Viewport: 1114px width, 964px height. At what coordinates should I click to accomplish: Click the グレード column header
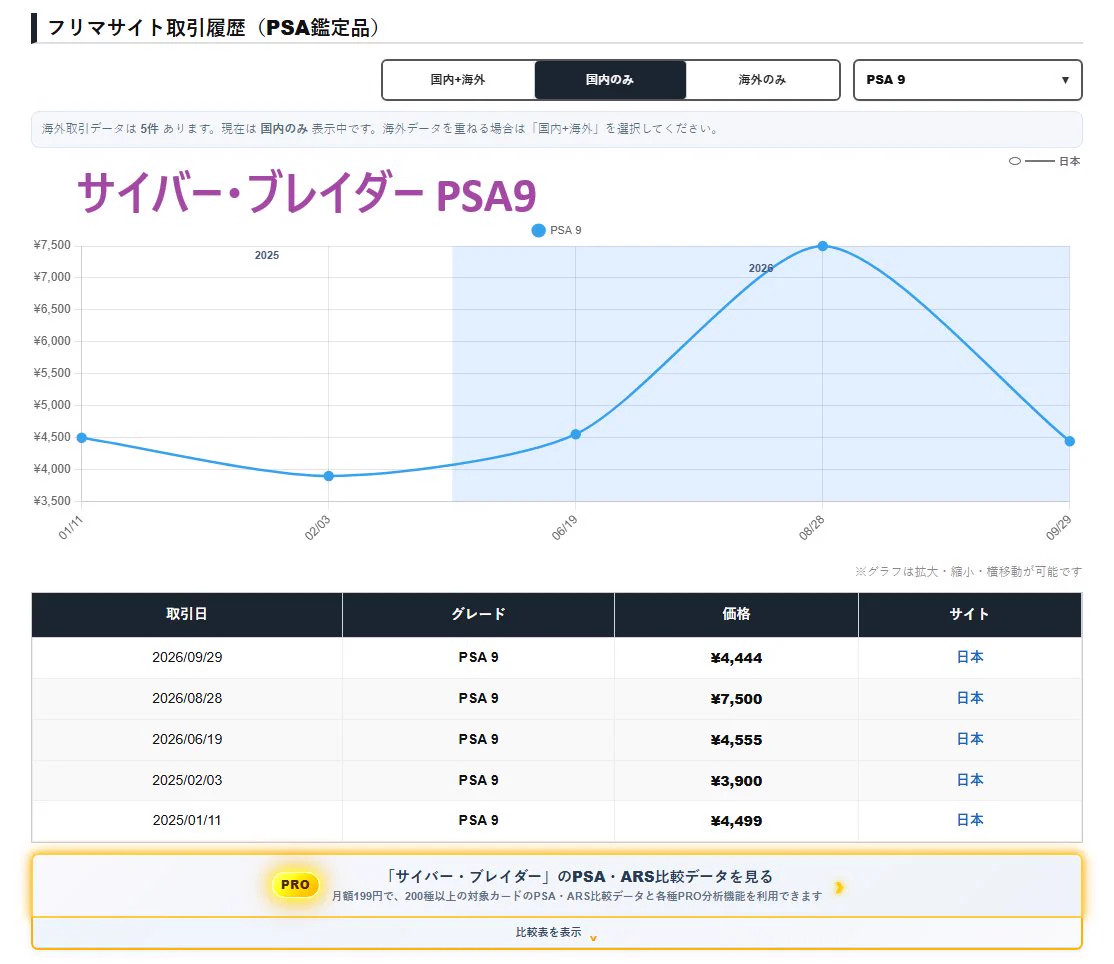click(478, 614)
